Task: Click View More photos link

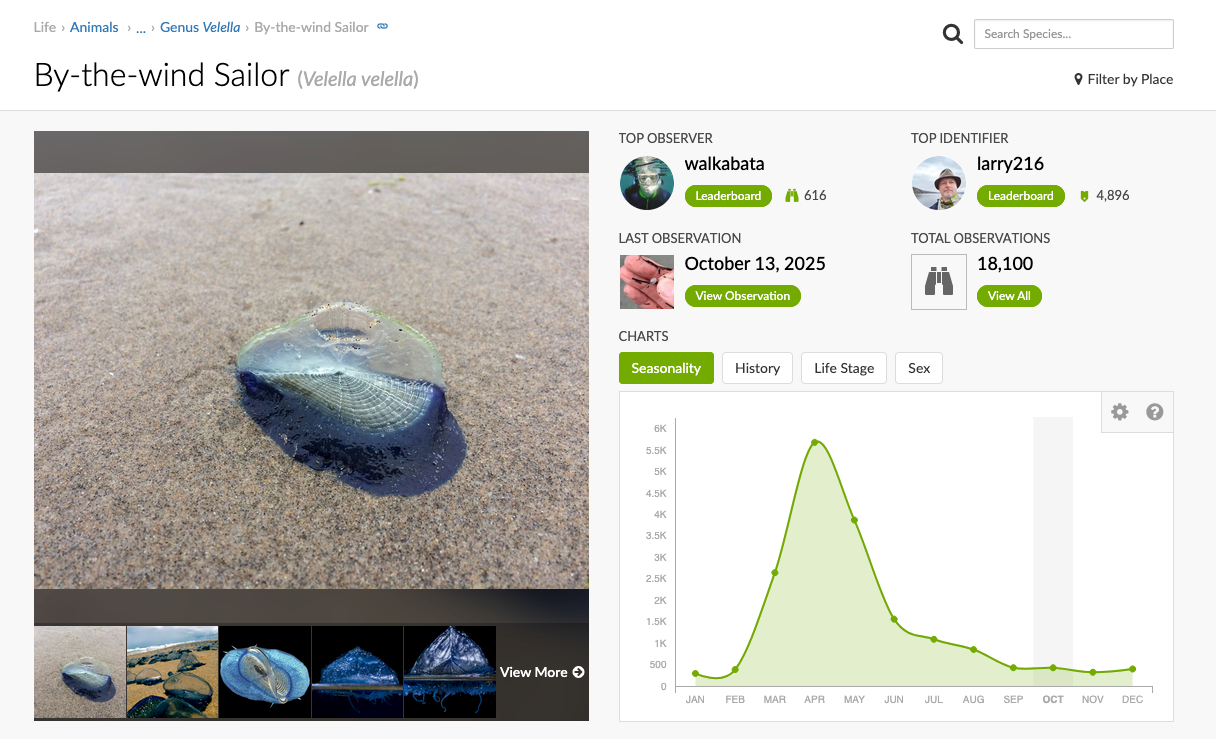Action: click(x=541, y=672)
